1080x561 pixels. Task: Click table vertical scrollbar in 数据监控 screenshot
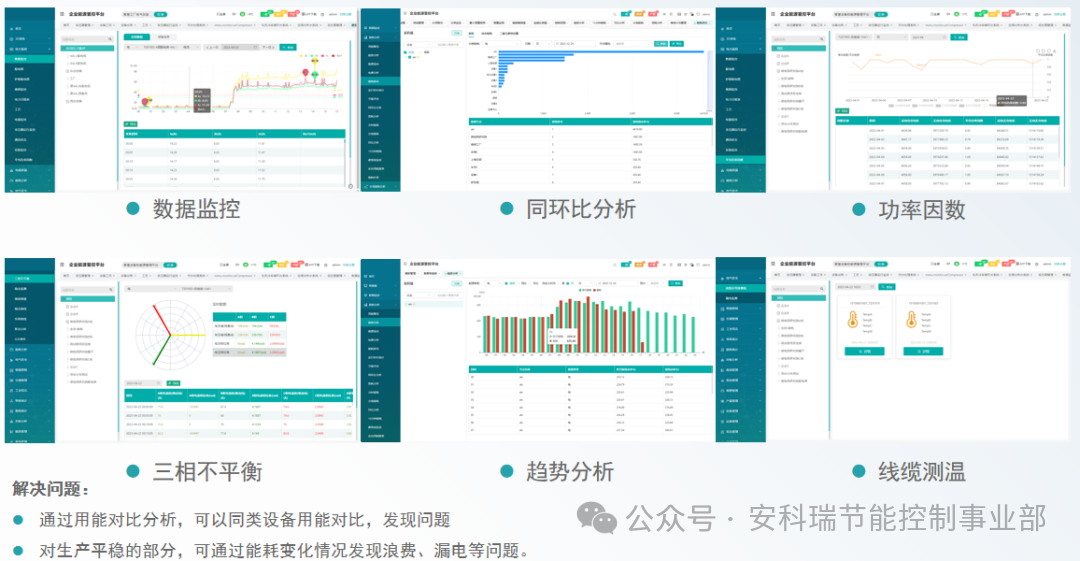coord(345,163)
